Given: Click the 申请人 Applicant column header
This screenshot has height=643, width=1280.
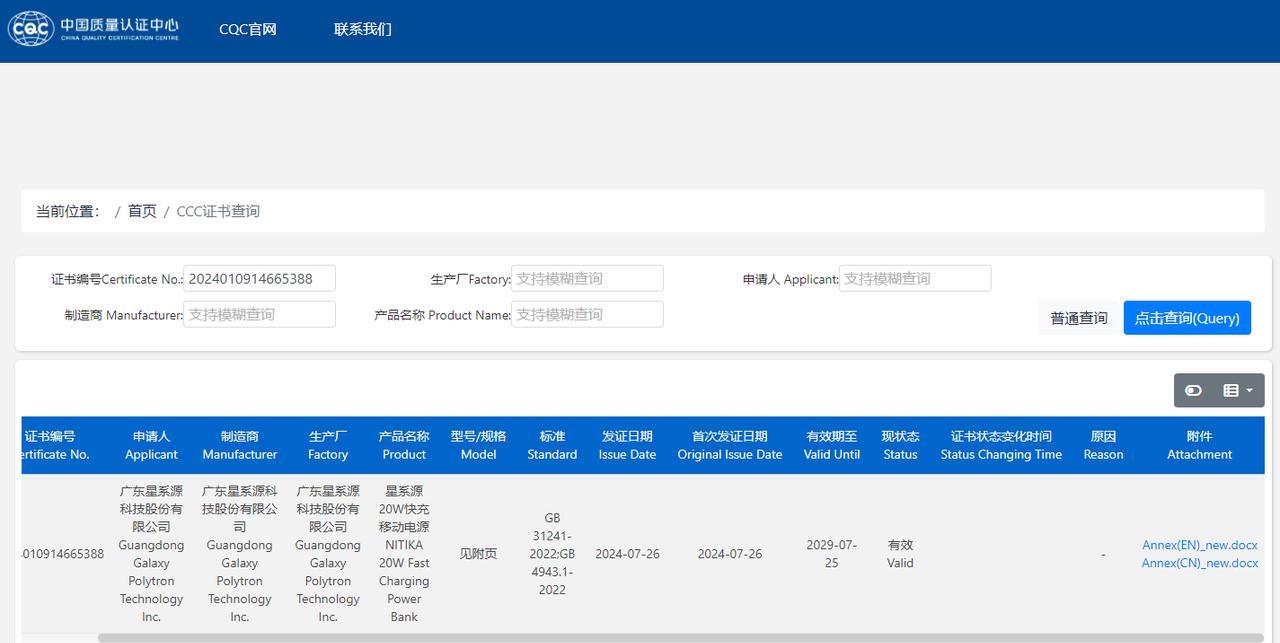Looking at the screenshot, I should [151, 445].
